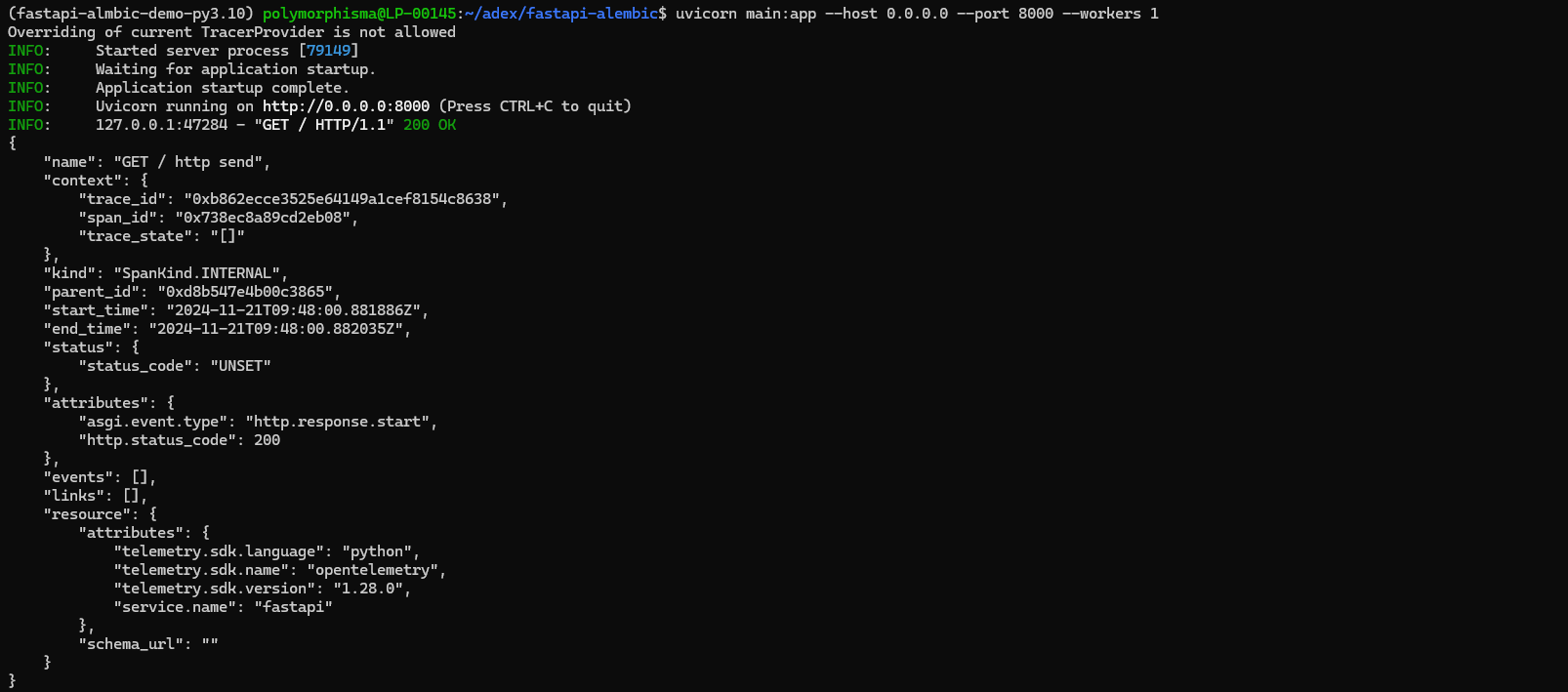Click the telemetry.sdk.version "1.28.0" line
The image size is (1568, 692).
[x=263, y=589]
